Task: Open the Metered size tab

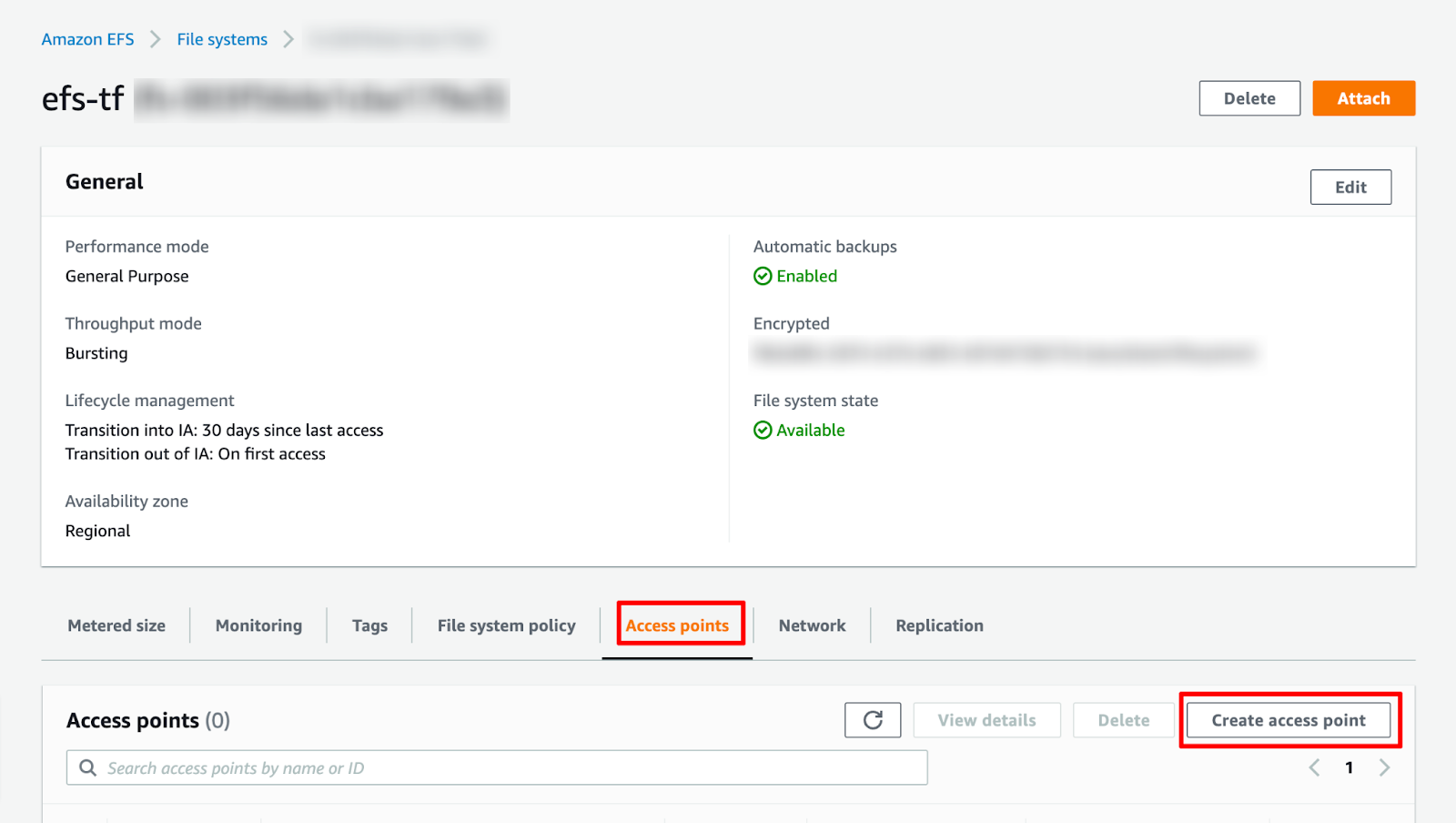Action: coord(116,625)
